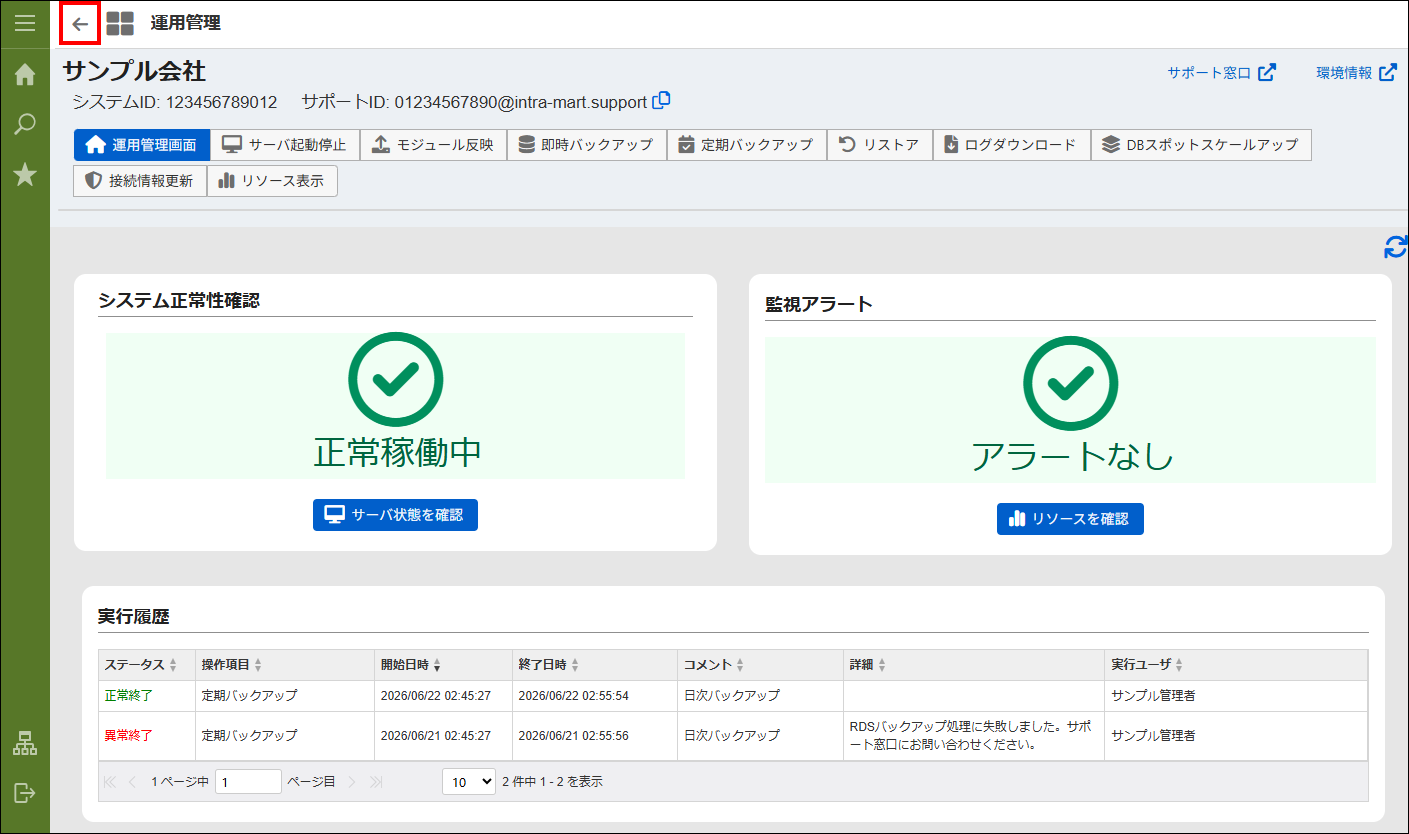The image size is (1409, 834).
Task: Open favorites star icon in sidebar
Action: [x=25, y=176]
